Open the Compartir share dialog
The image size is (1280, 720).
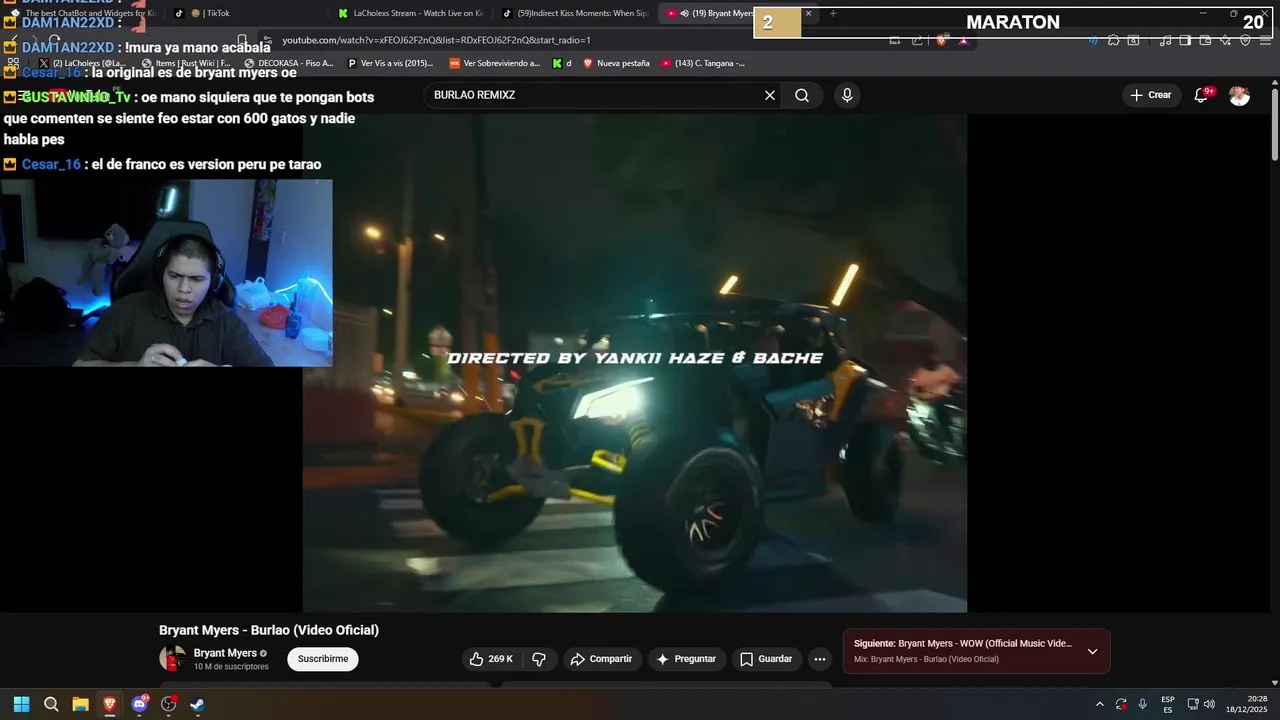[601, 659]
